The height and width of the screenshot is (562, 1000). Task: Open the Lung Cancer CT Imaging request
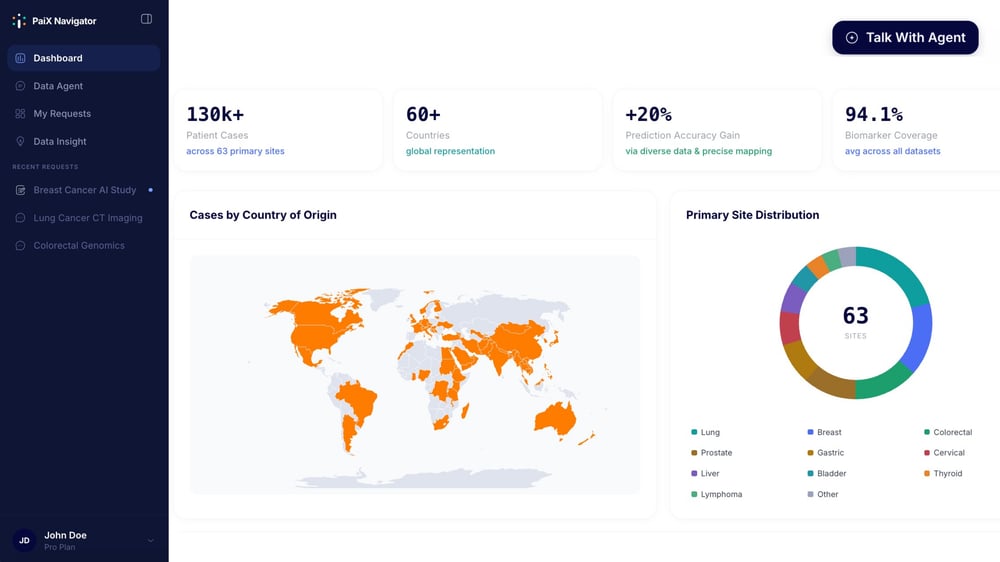pyautogui.click(x=88, y=218)
